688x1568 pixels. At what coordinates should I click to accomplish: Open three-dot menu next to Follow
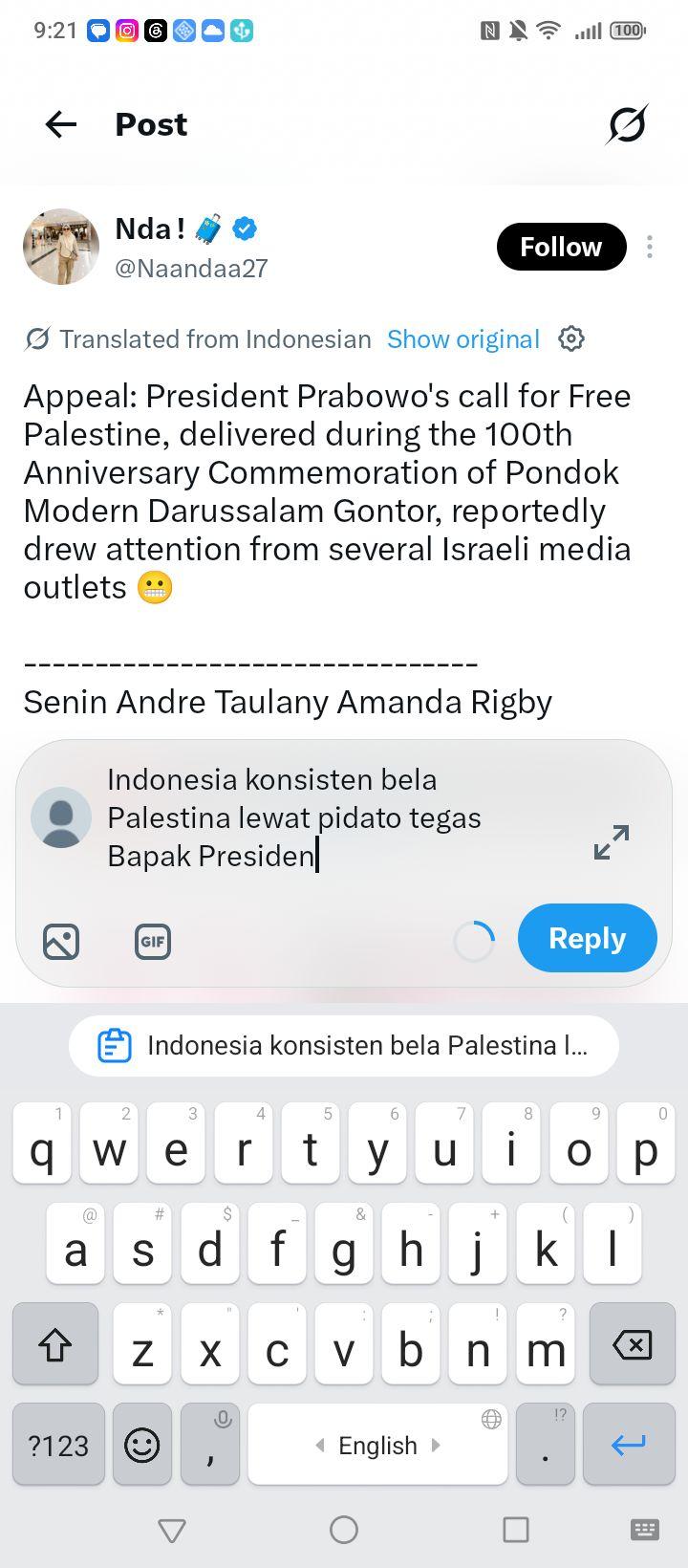(x=650, y=247)
